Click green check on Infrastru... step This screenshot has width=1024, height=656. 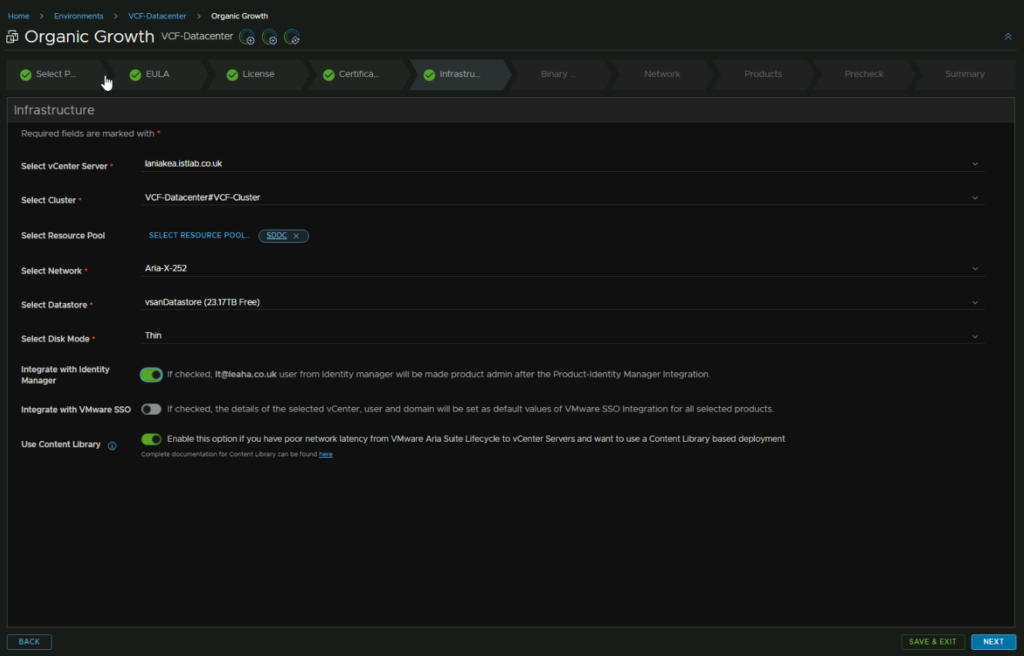coord(429,75)
